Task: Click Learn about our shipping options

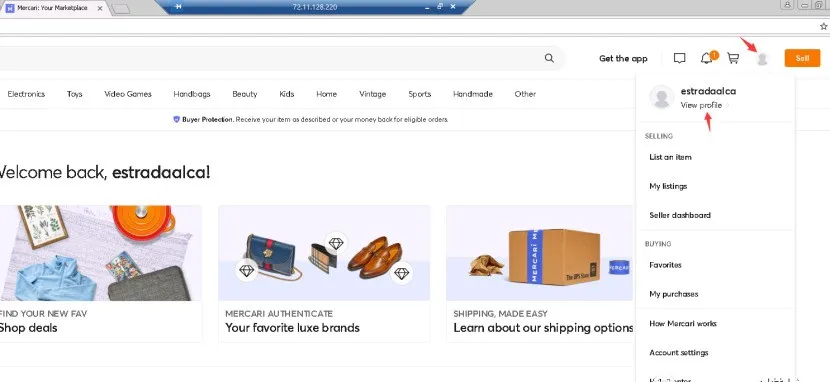Action: click(543, 328)
